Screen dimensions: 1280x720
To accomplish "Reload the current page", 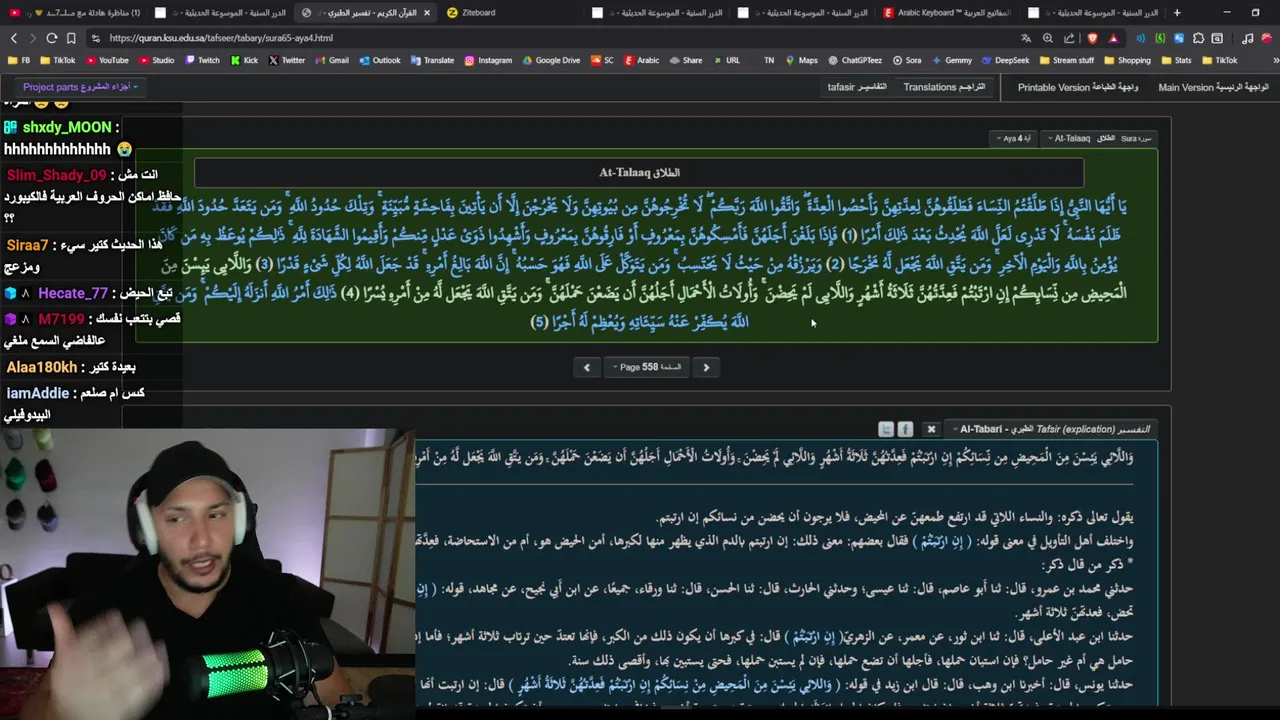I will (52, 38).
